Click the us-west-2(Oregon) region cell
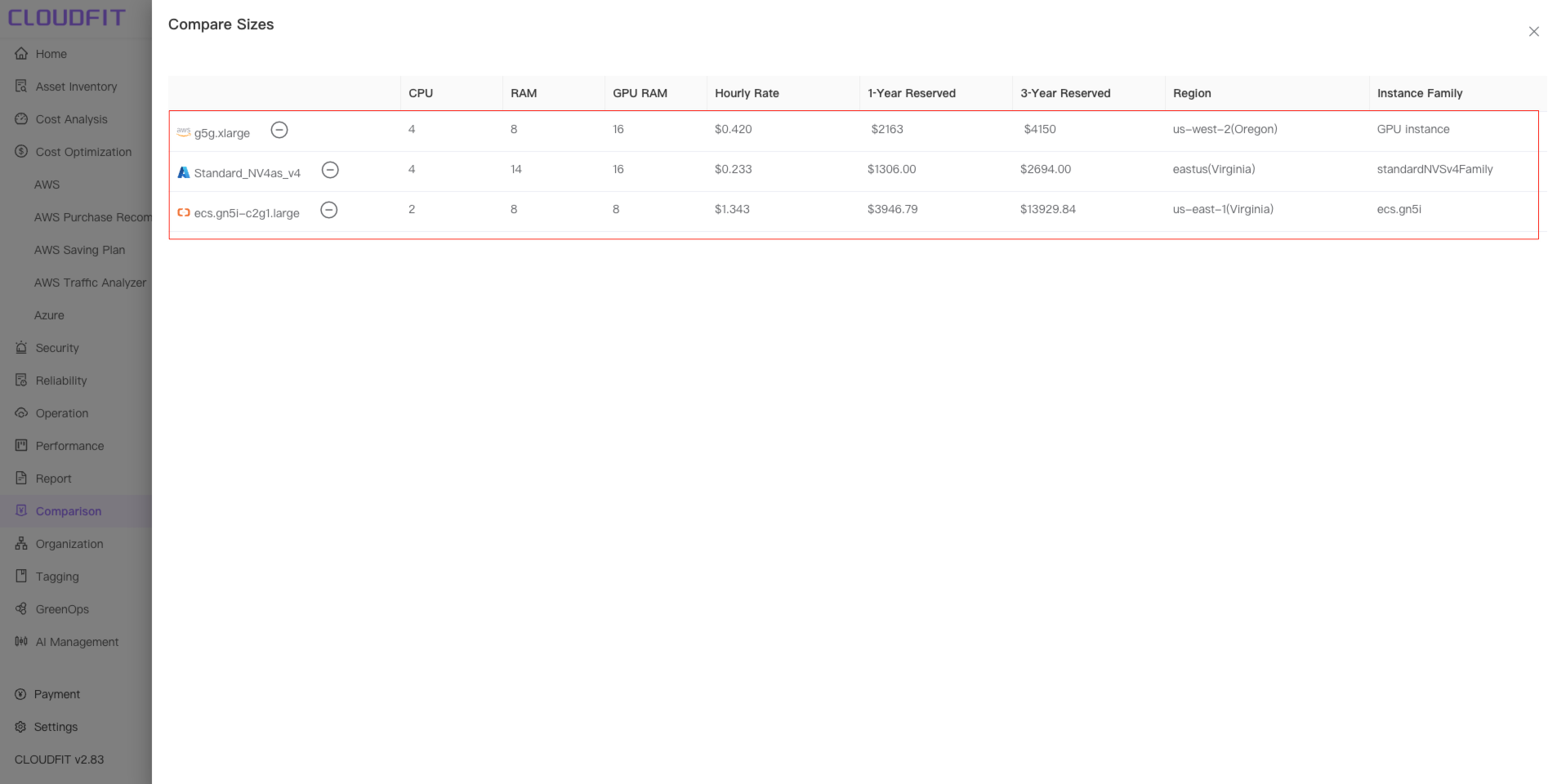 tap(1225, 129)
